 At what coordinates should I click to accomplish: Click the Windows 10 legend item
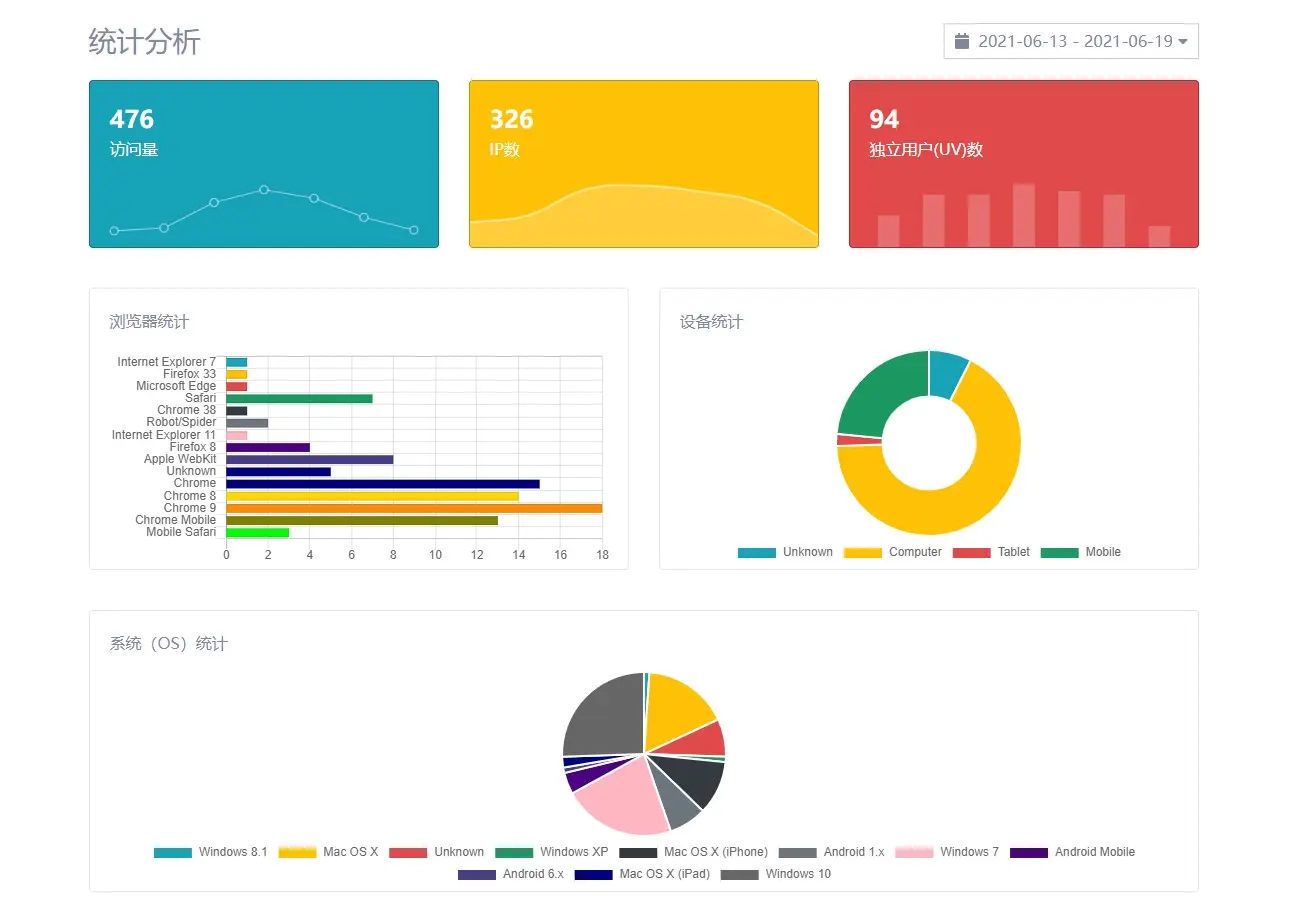pos(775,874)
